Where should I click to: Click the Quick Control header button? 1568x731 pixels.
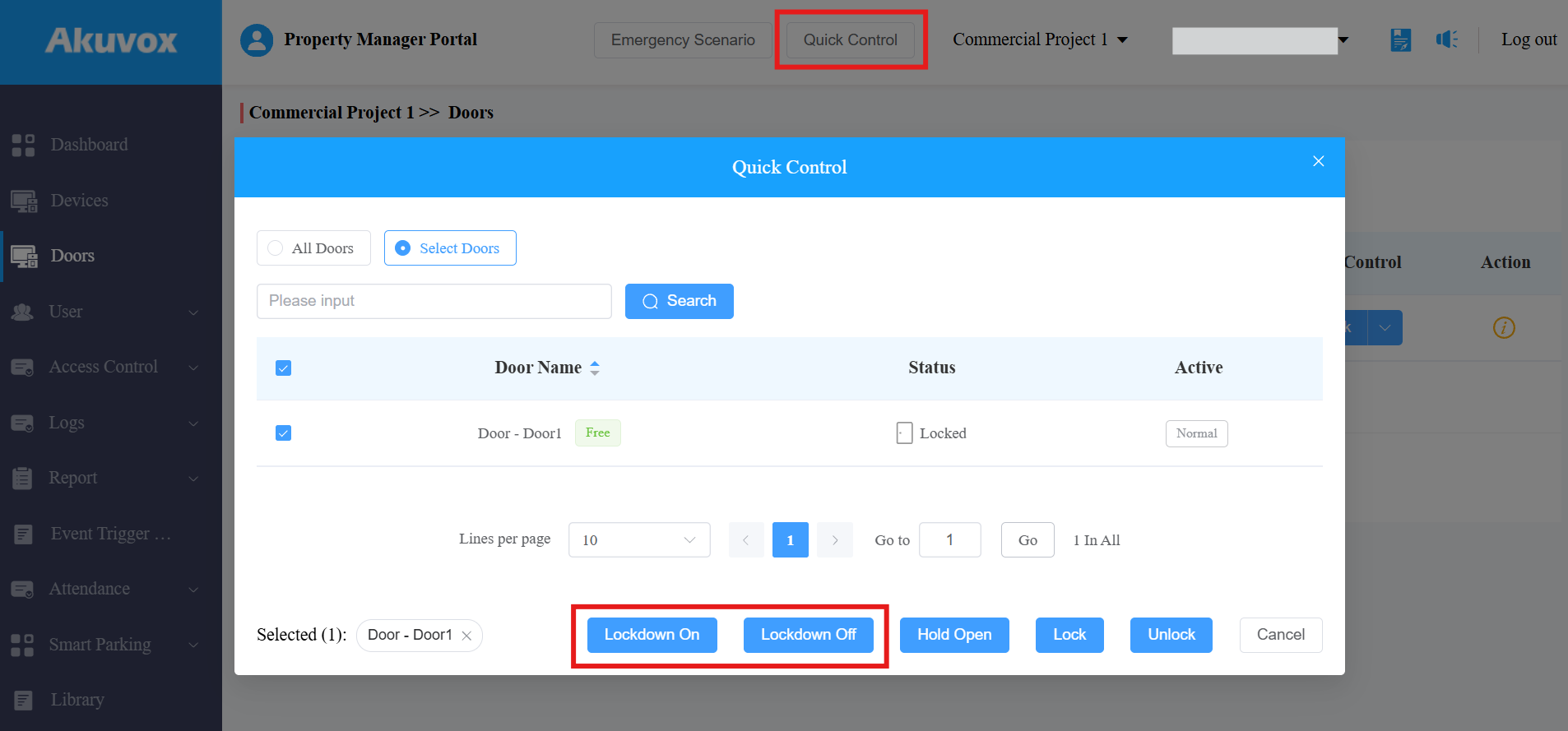(x=851, y=40)
